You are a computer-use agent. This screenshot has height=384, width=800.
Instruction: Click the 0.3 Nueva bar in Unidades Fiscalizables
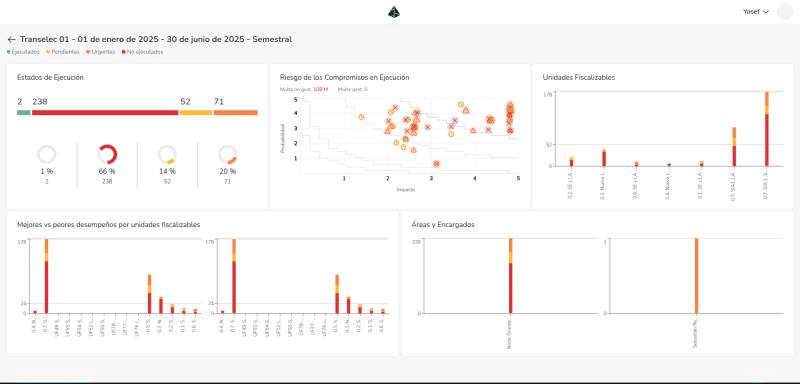click(604, 158)
